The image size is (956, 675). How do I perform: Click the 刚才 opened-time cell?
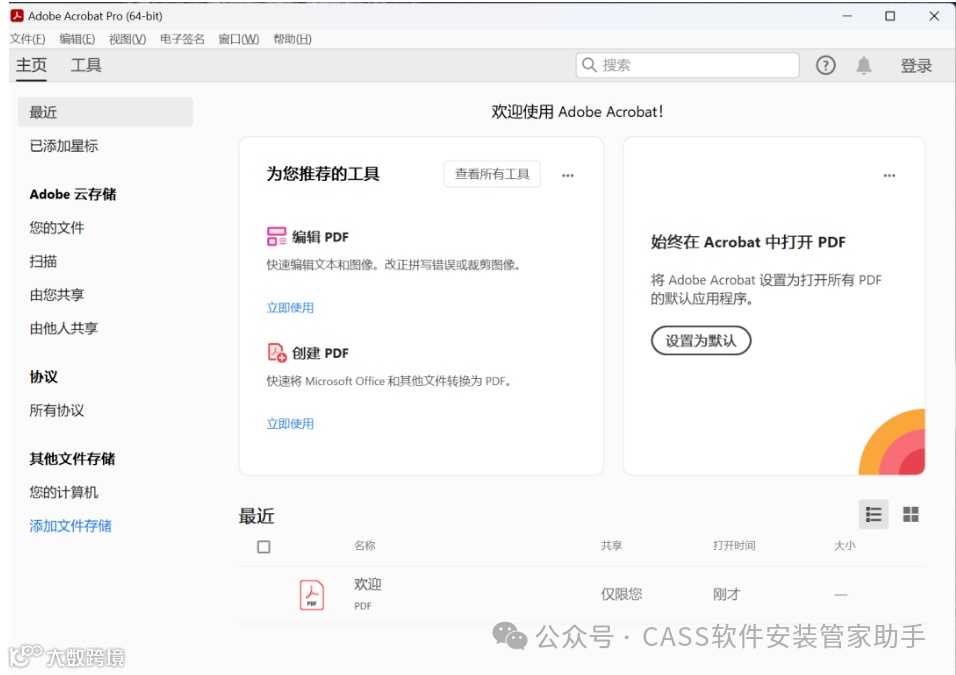click(726, 595)
